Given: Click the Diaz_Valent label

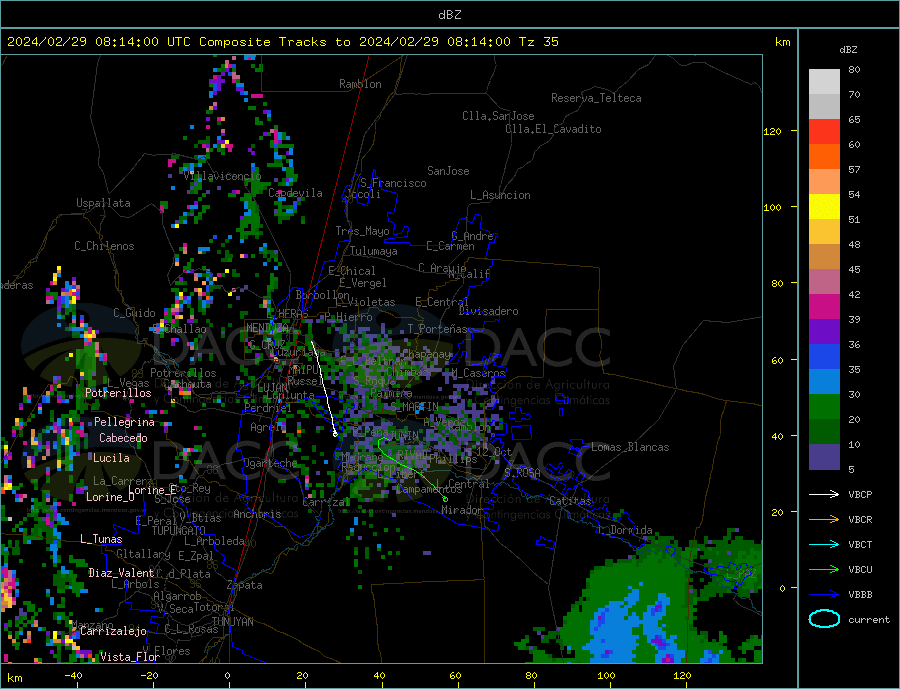Looking at the screenshot, I should tap(121, 572).
